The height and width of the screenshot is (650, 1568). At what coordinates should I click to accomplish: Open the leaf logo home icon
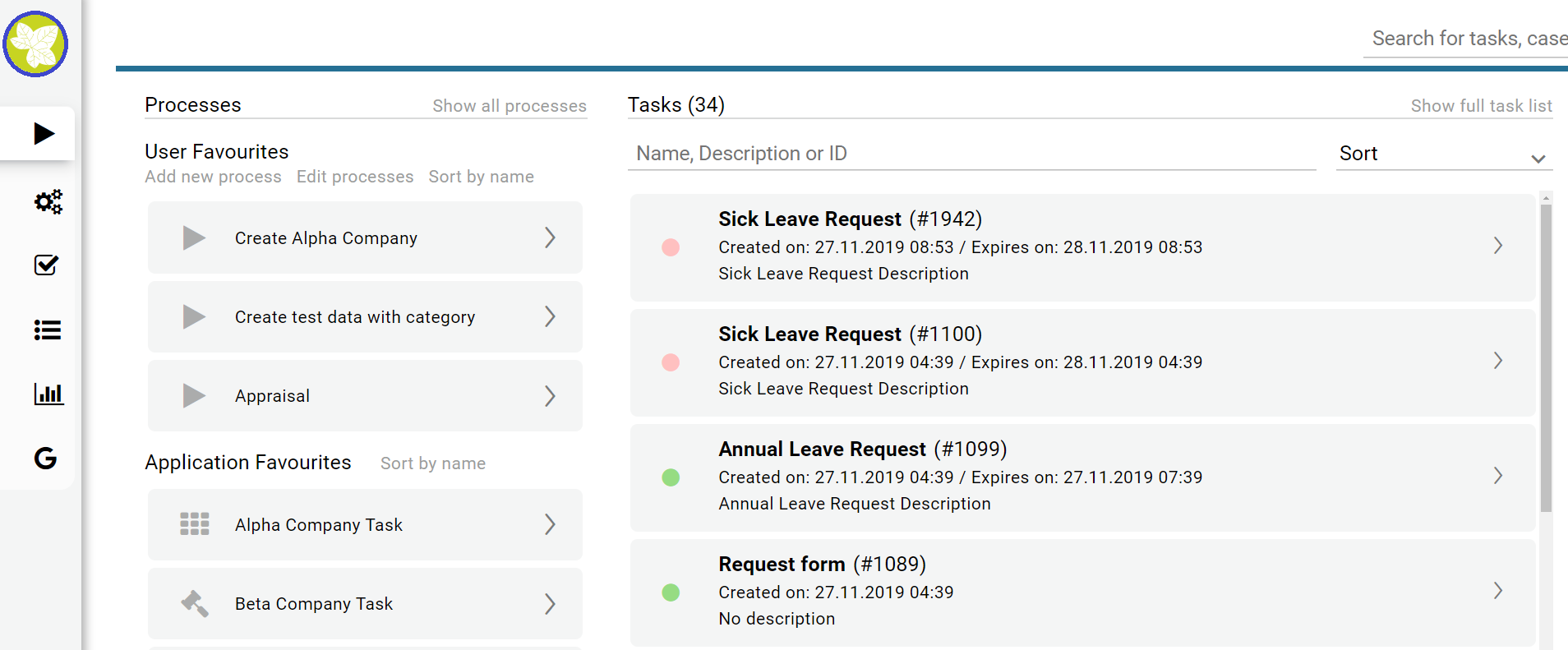coord(35,44)
